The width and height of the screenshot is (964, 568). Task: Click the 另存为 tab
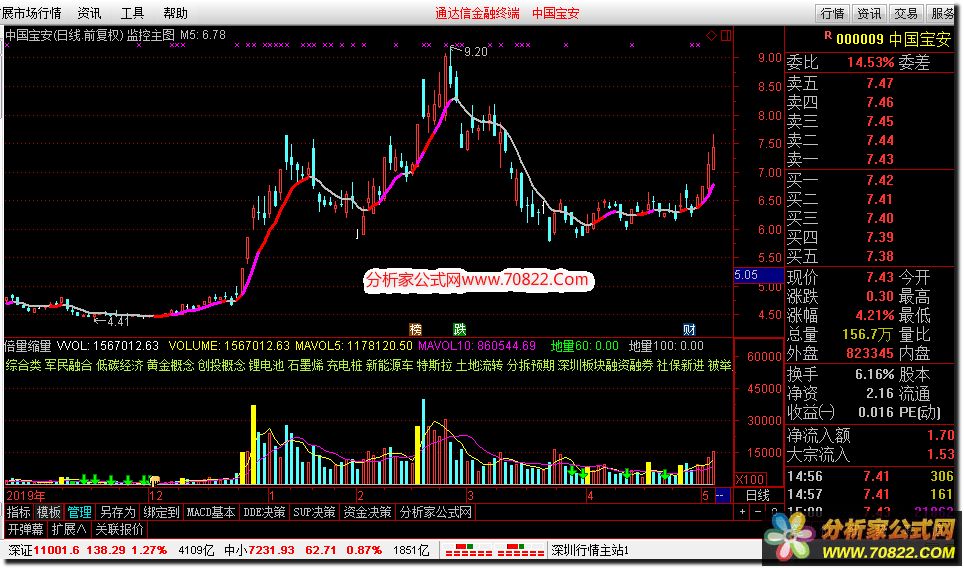click(x=117, y=512)
